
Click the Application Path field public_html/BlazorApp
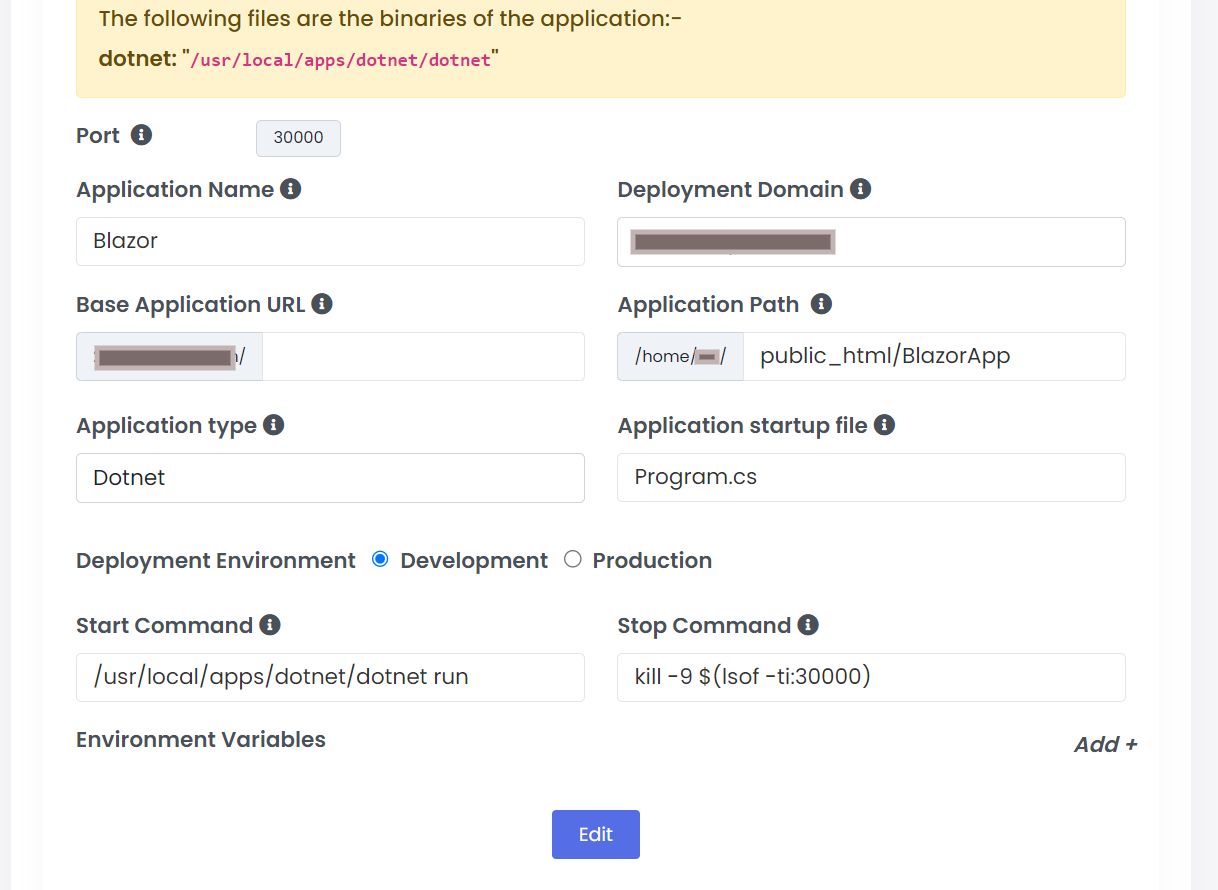(934, 357)
